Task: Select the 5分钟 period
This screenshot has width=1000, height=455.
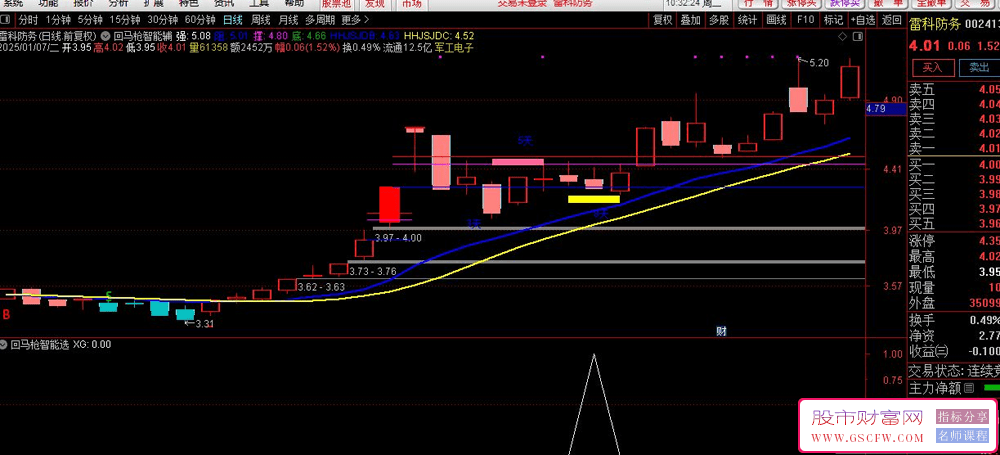Action: [x=89, y=20]
